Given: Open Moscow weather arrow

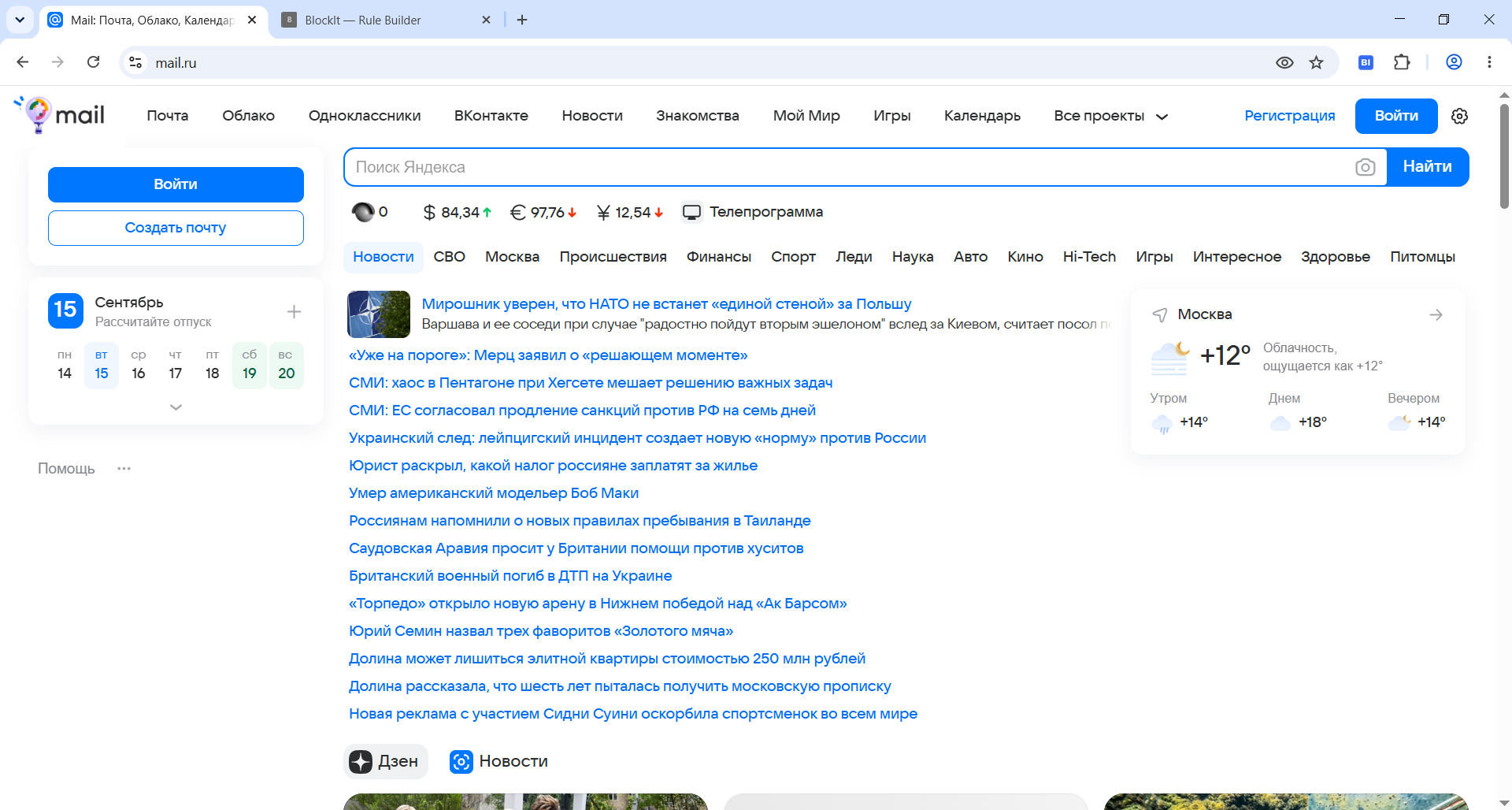Looking at the screenshot, I should [1436, 315].
